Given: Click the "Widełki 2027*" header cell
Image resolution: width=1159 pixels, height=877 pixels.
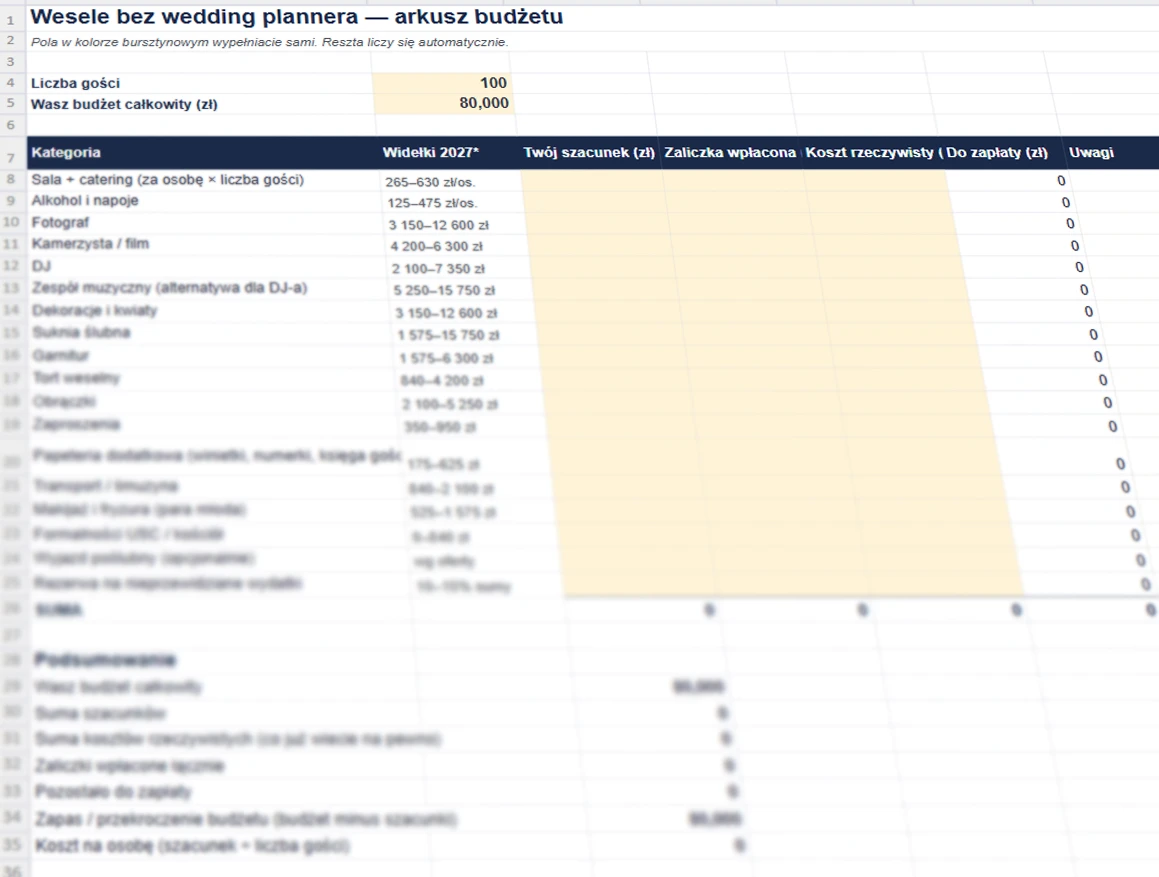Looking at the screenshot, I should [448, 152].
